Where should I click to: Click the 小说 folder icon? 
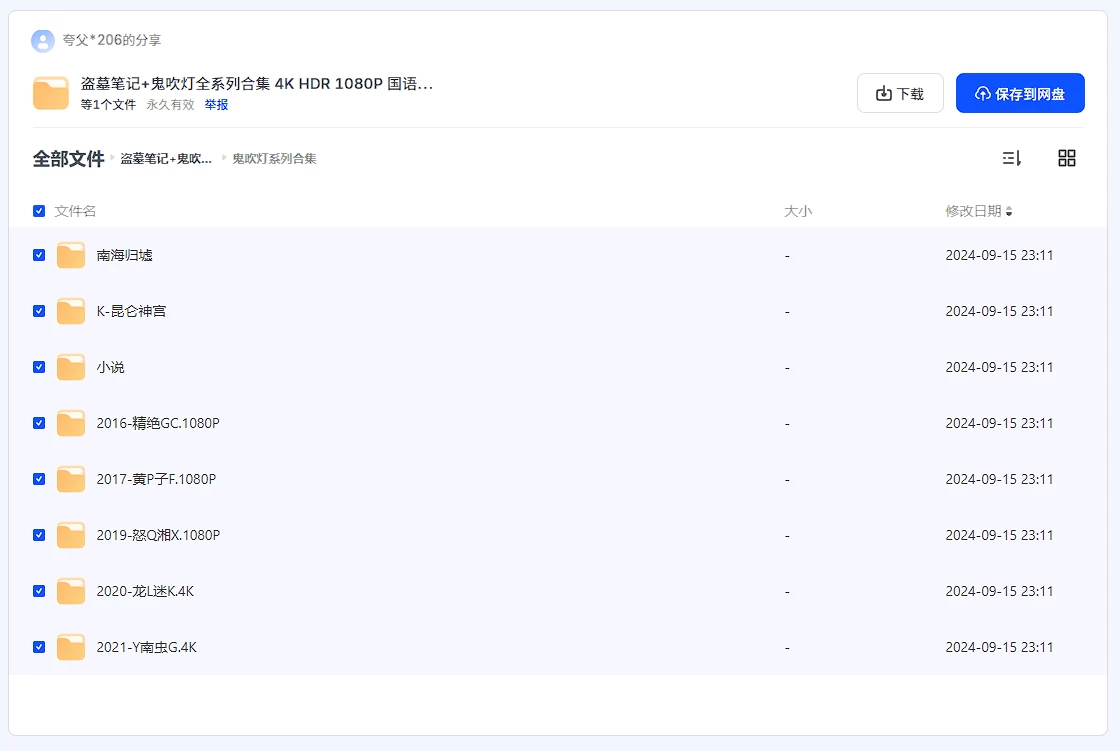tap(71, 367)
